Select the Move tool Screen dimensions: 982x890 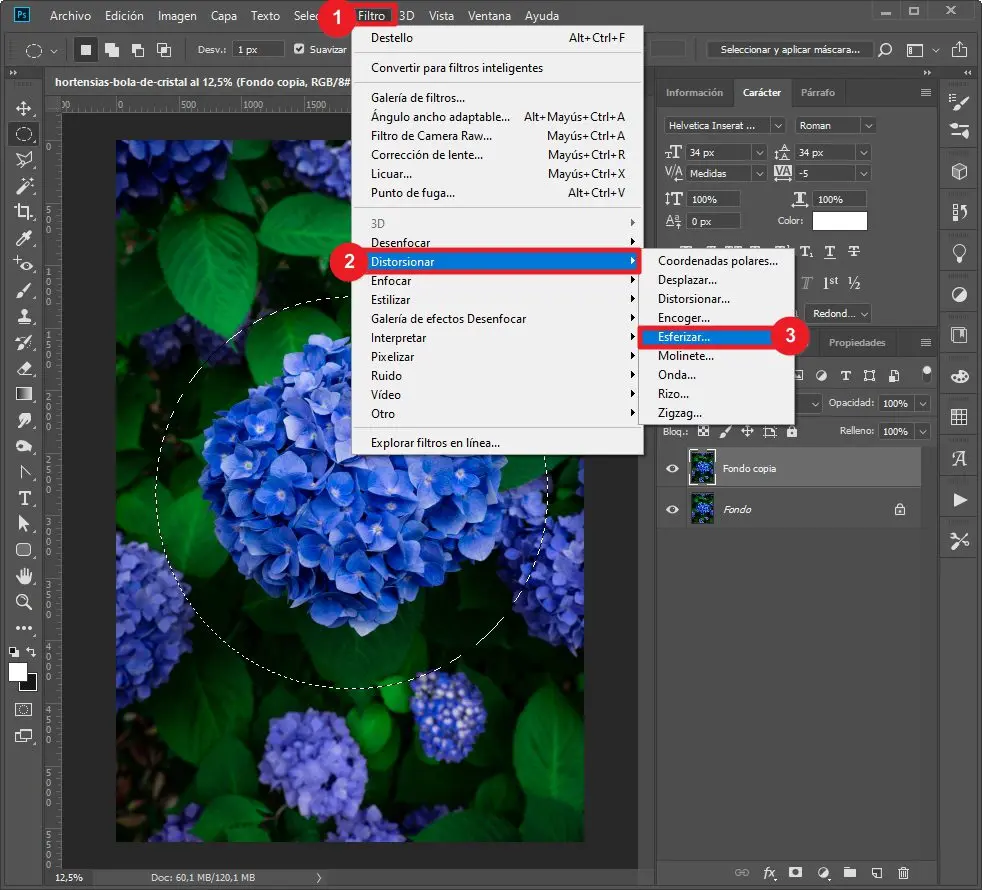(24, 108)
